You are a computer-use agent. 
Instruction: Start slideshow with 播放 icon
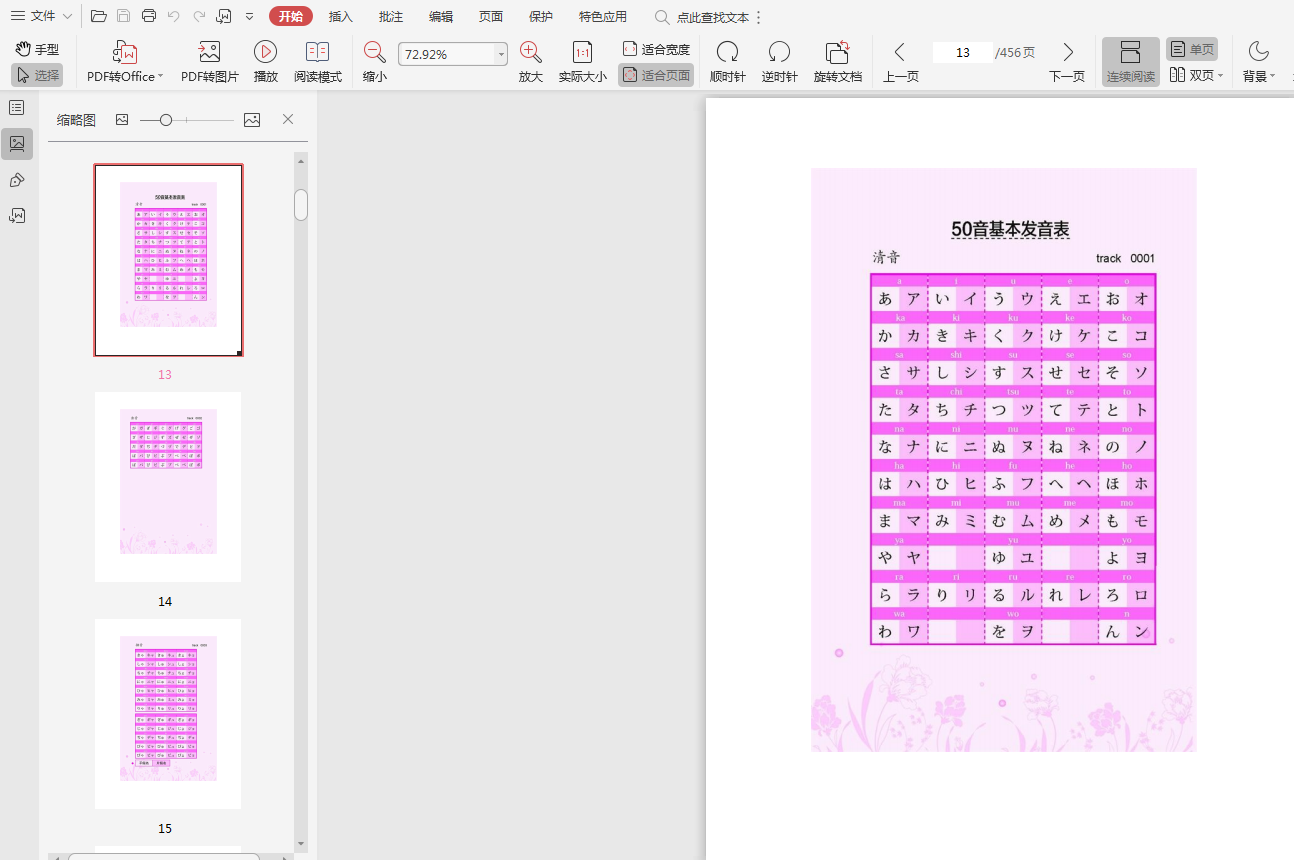click(265, 53)
